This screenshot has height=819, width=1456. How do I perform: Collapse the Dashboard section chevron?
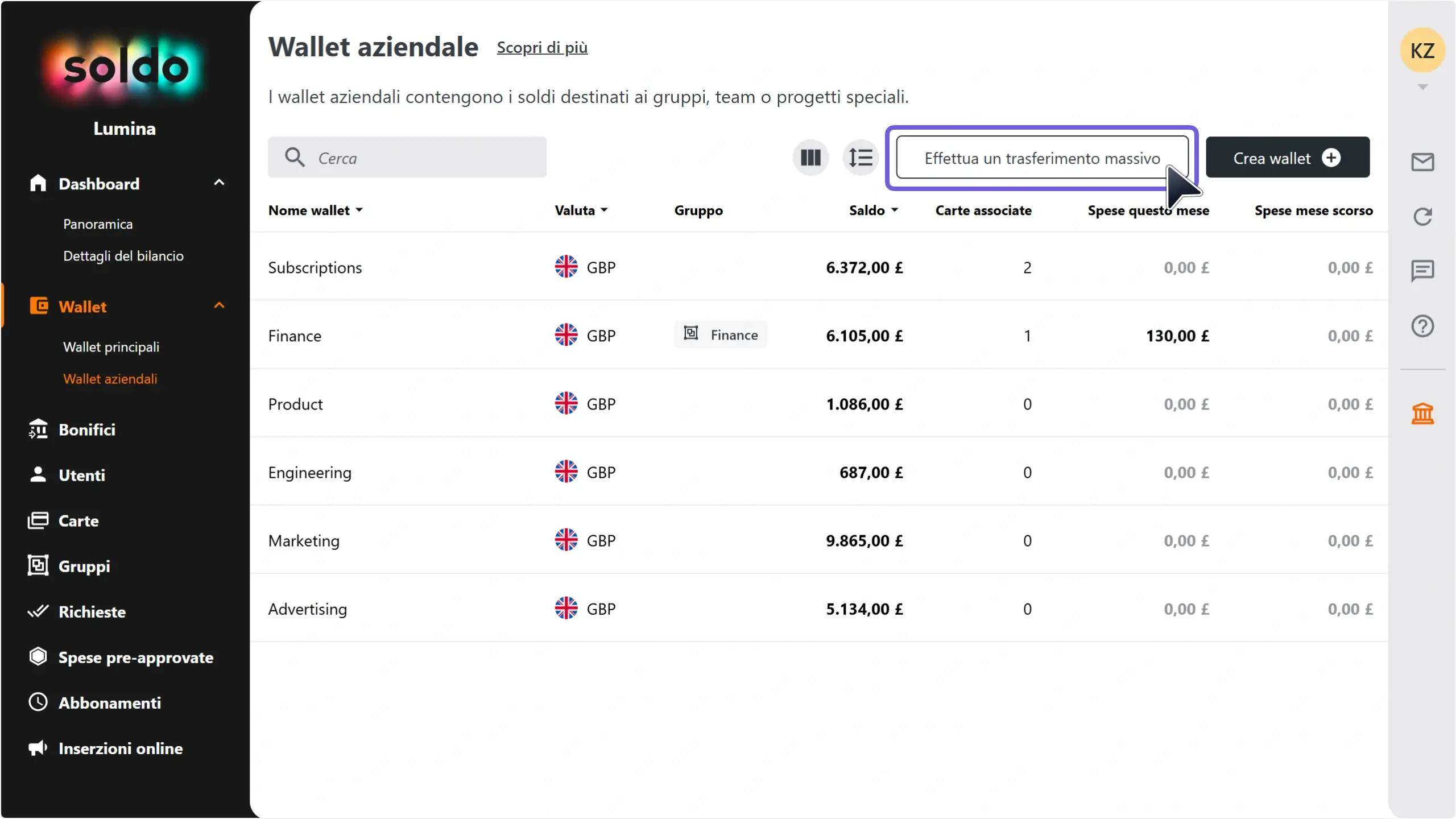coord(219,183)
